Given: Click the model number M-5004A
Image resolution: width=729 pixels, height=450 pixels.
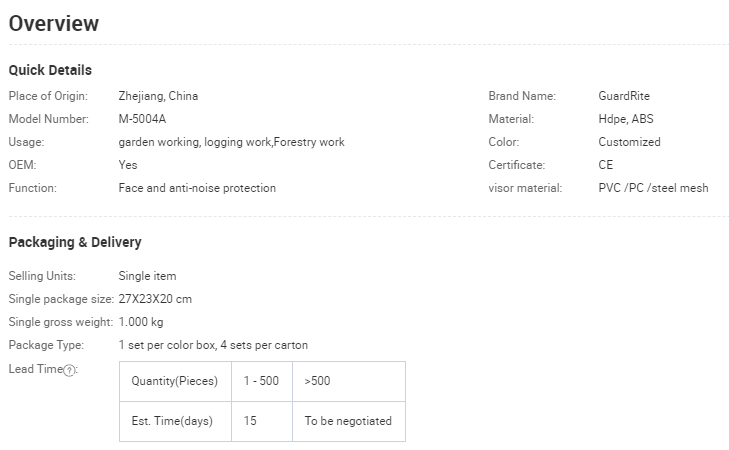Looking at the screenshot, I should click(141, 119).
